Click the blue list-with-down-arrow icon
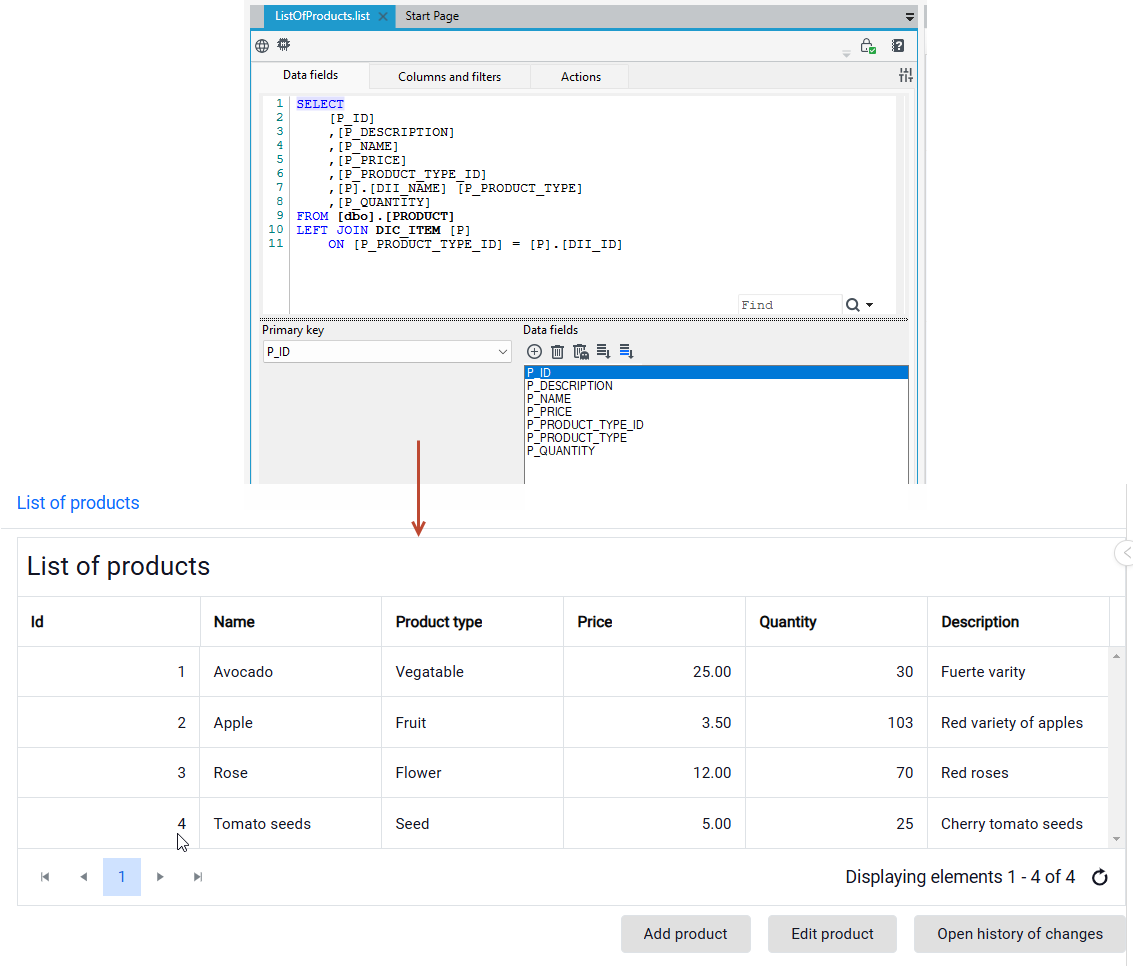 tap(626, 352)
